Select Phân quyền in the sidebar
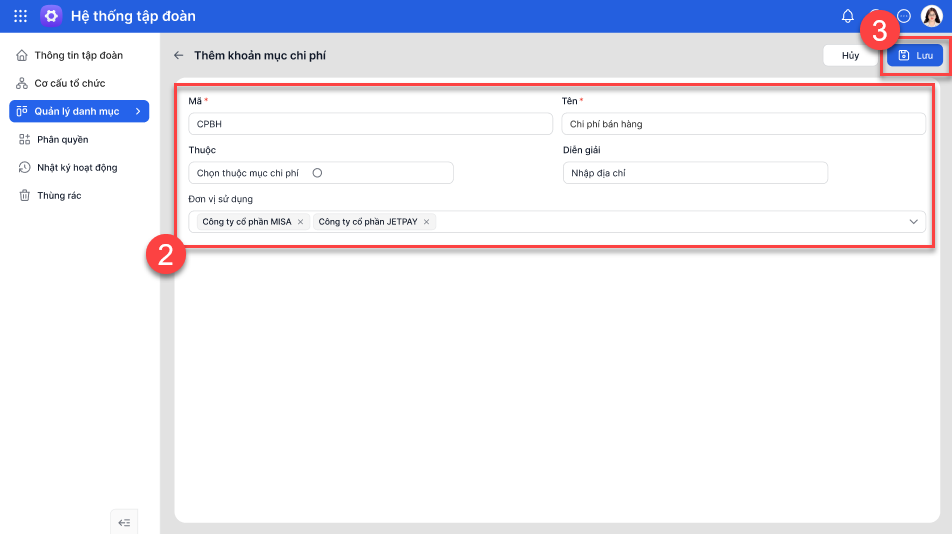This screenshot has height=534, width=952. click(x=62, y=139)
